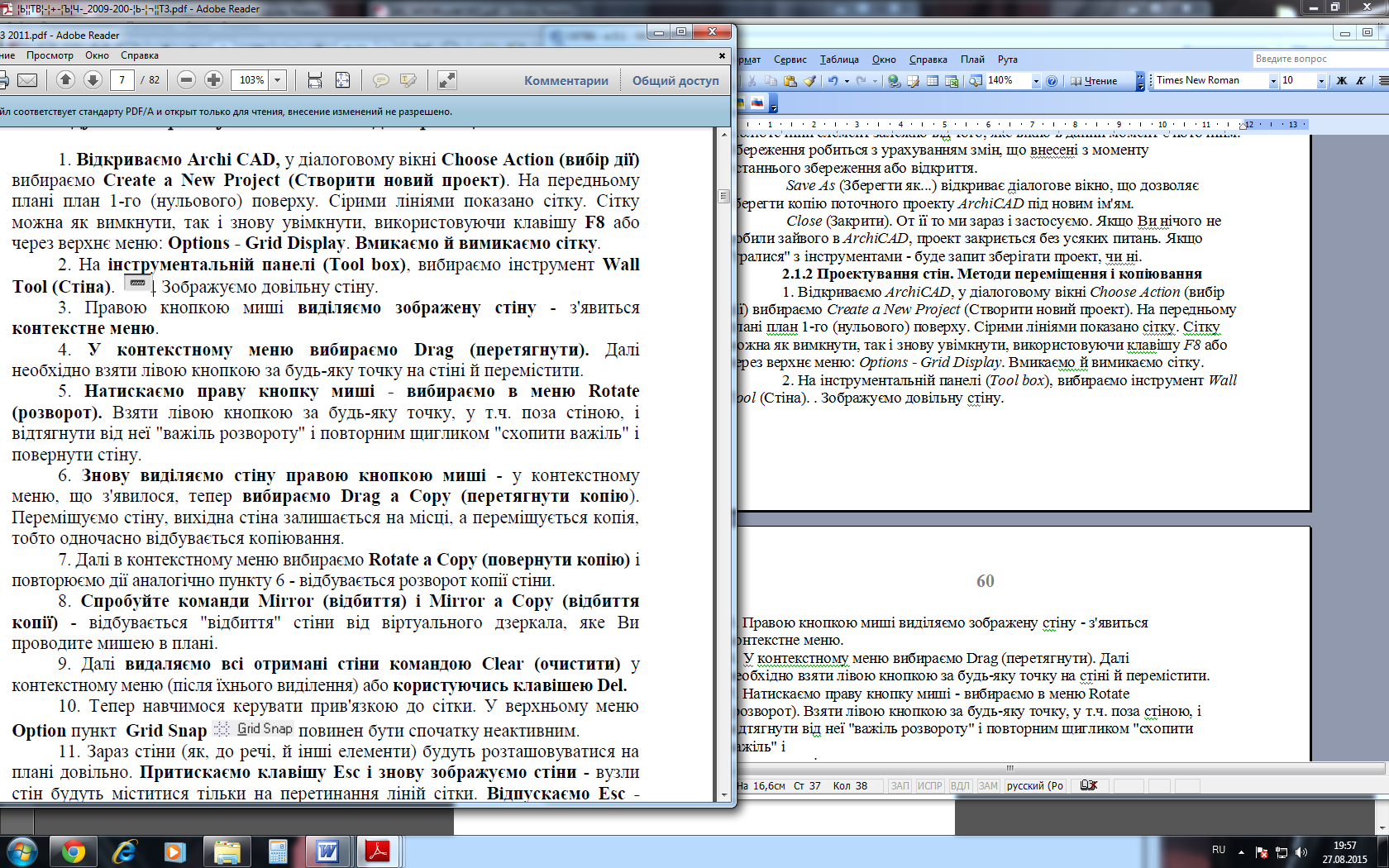Expand the undo history dropdown arrow
The height and width of the screenshot is (868, 1389).
pyautogui.click(x=847, y=81)
